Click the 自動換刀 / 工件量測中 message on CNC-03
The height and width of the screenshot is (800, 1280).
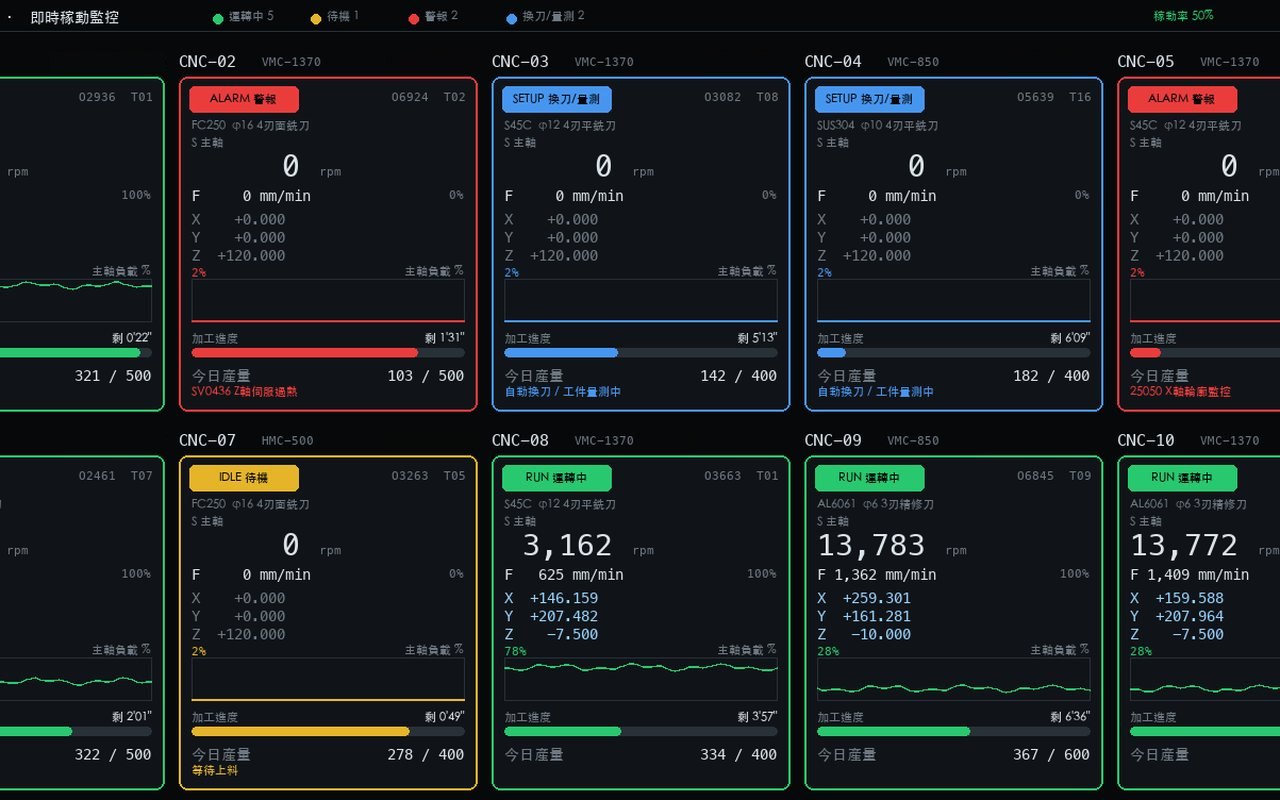pos(562,392)
